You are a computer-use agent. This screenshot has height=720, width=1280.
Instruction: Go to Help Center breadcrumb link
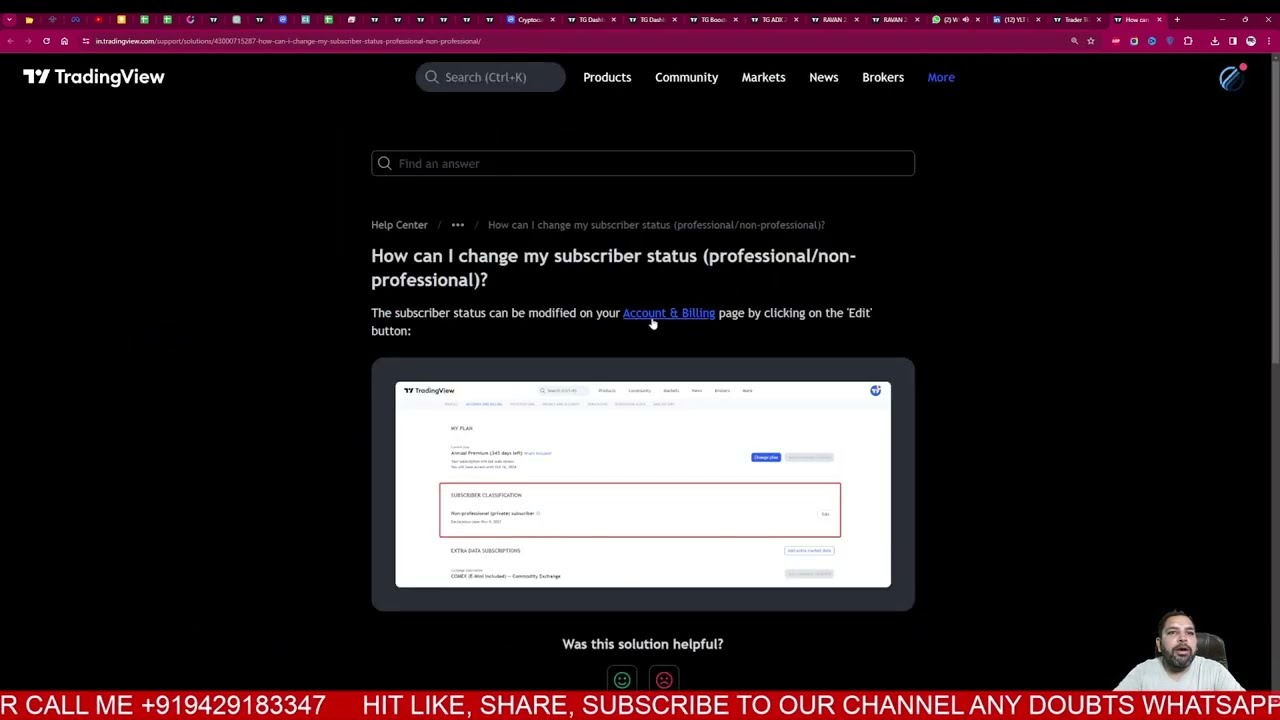click(x=399, y=225)
